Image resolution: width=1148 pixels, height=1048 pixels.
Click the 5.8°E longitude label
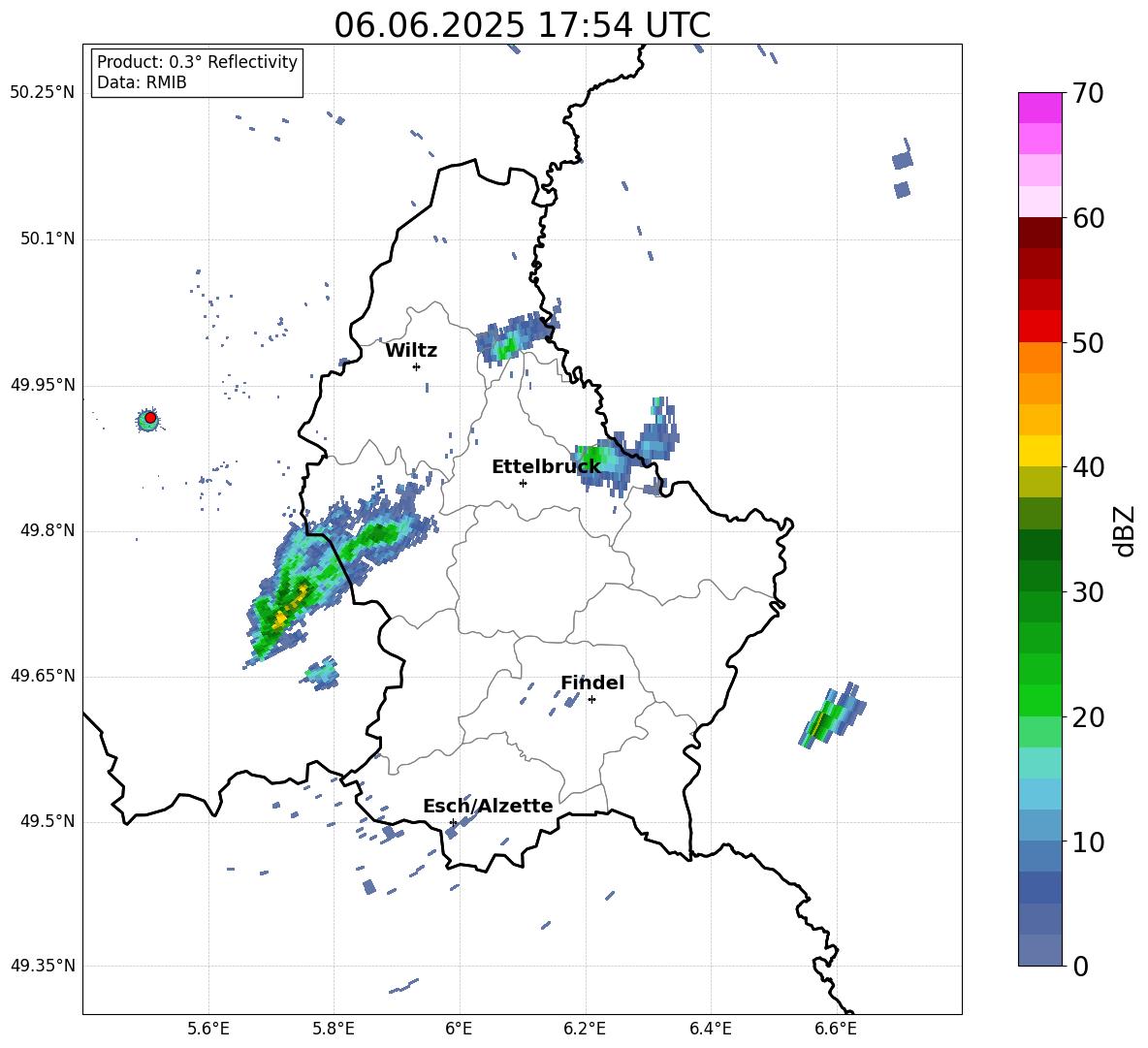(334, 1029)
